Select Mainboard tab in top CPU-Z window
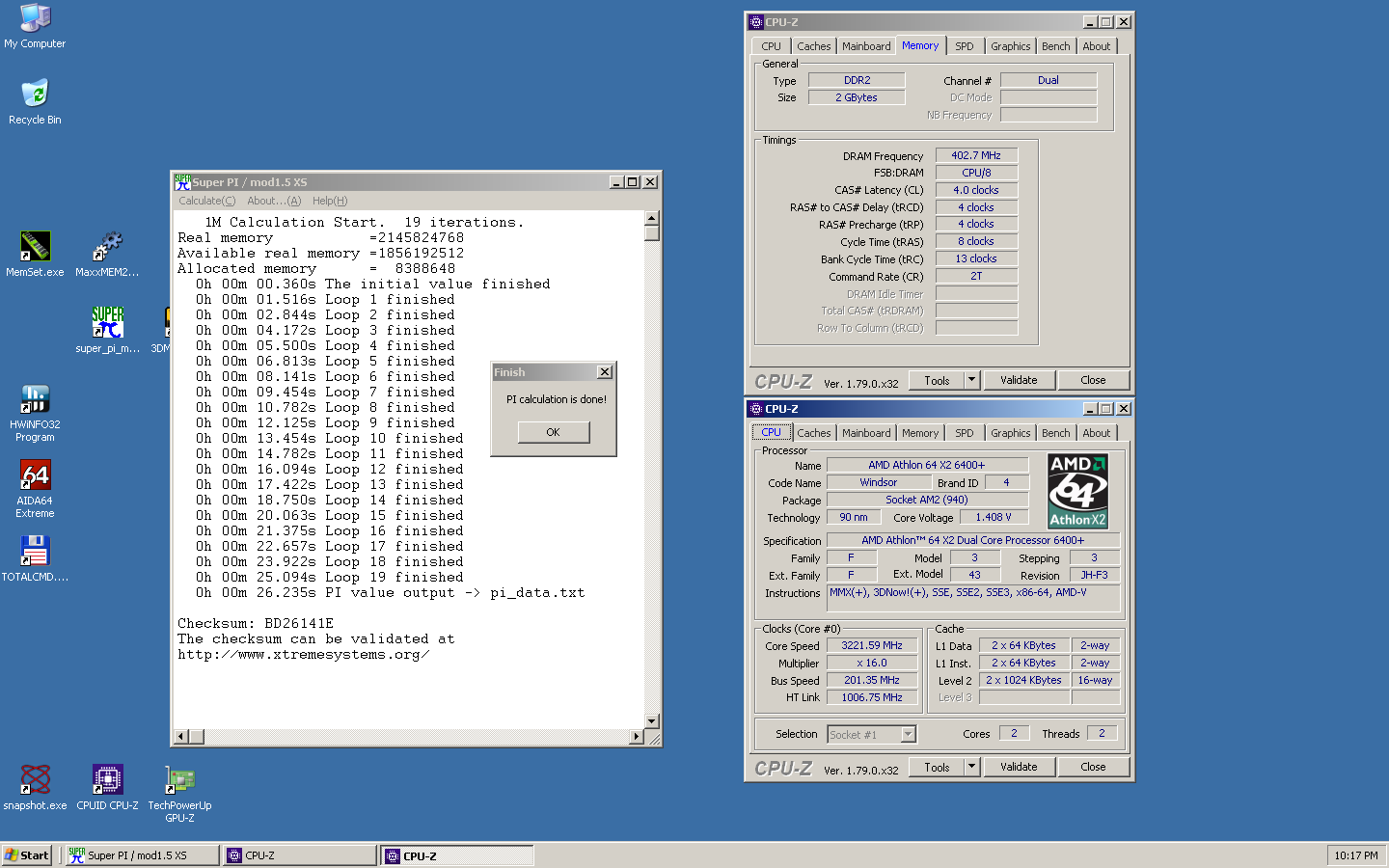 click(866, 46)
